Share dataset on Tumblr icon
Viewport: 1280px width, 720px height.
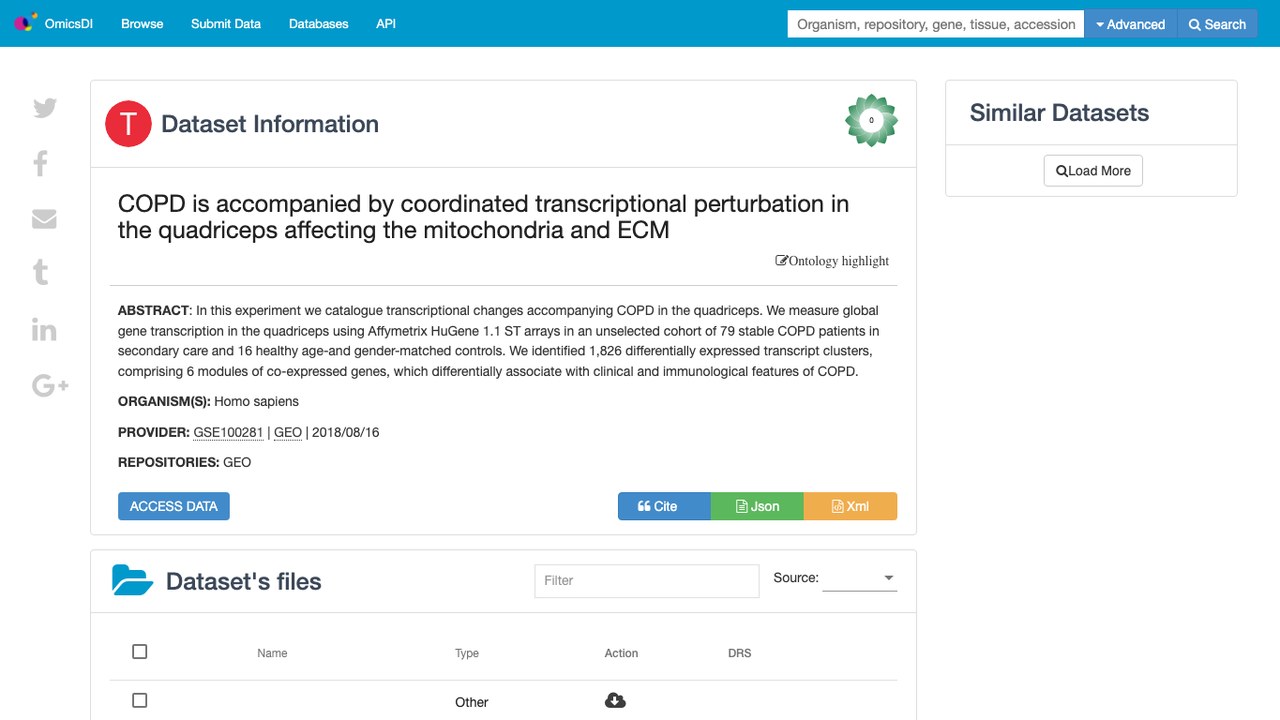click(41, 272)
